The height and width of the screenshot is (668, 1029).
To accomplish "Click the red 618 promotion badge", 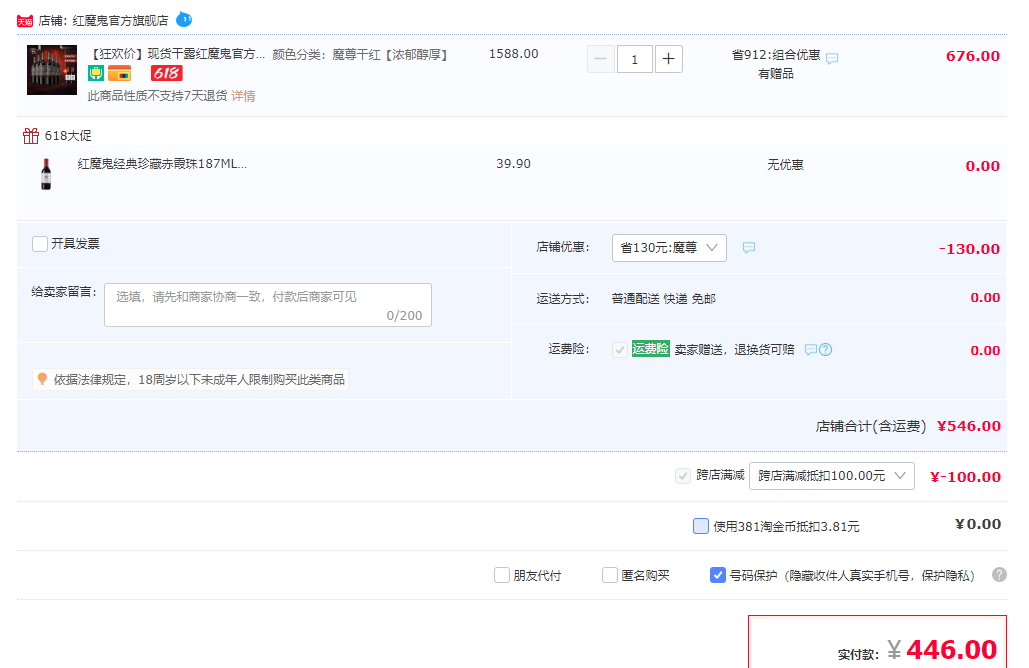I will point(167,73).
